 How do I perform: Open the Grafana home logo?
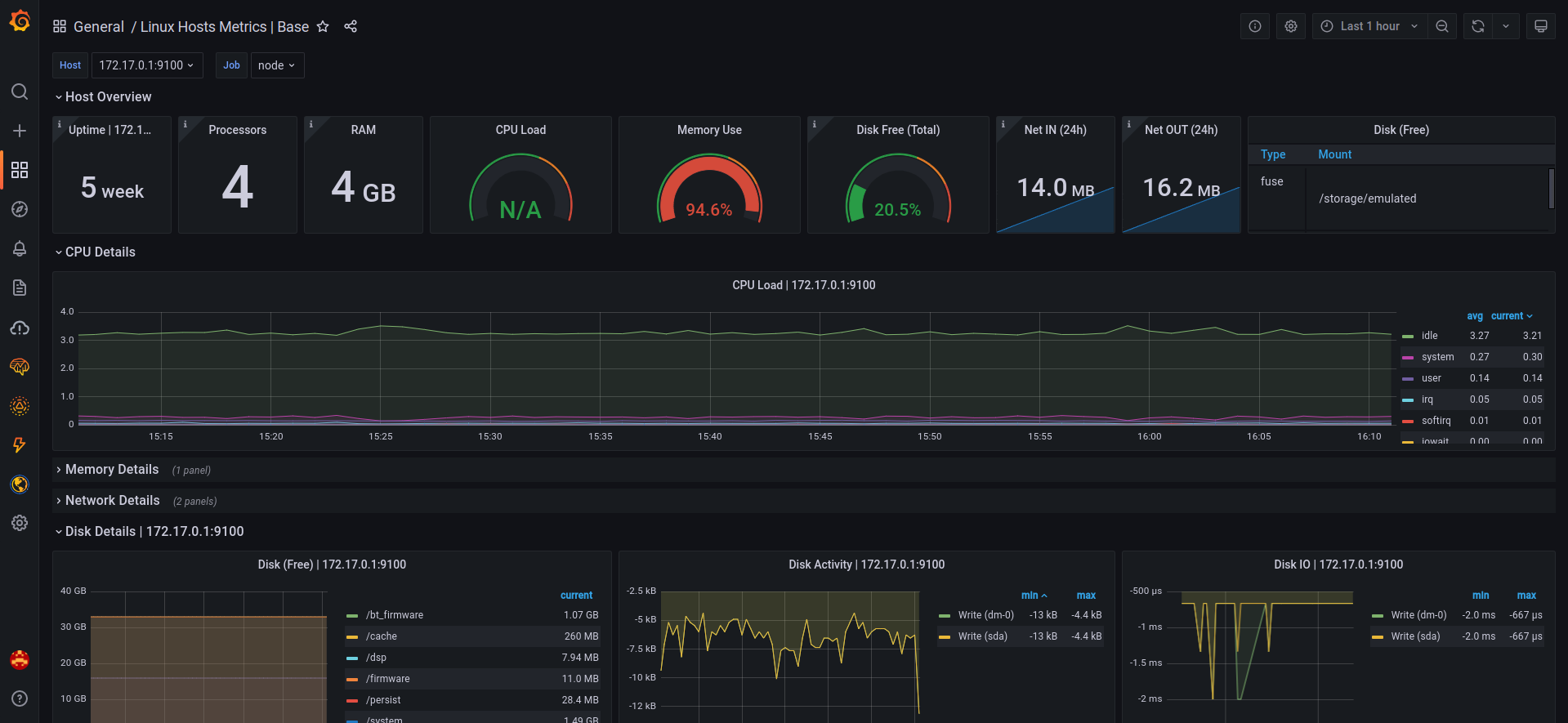(20, 21)
